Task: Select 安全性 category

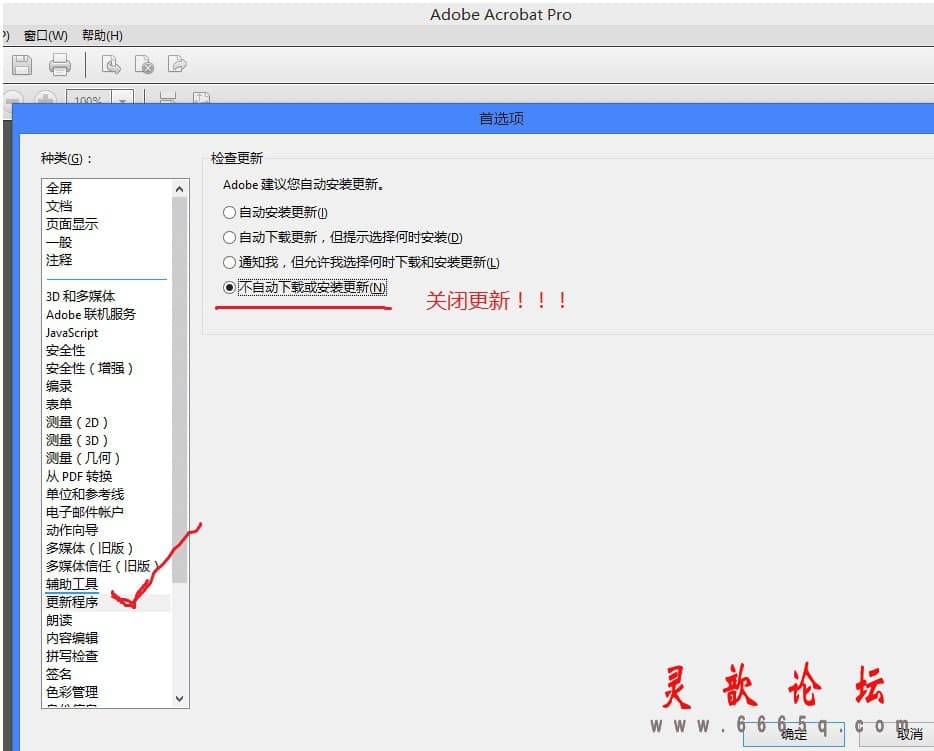Action: [x=66, y=350]
